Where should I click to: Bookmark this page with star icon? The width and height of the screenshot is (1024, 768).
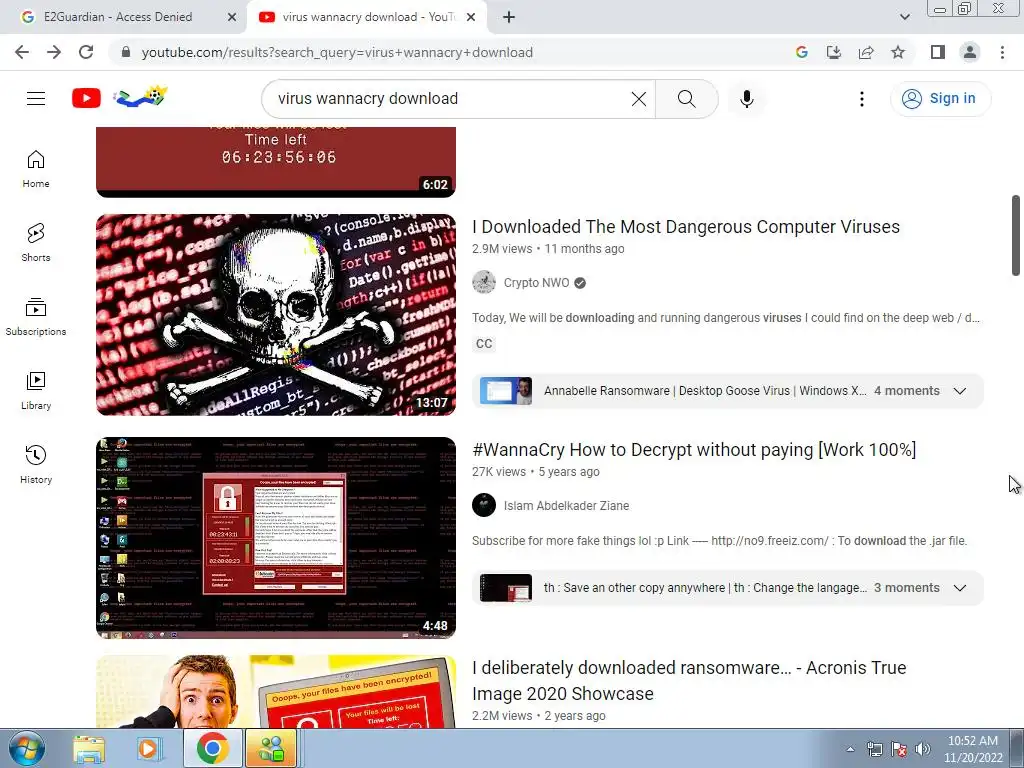898,52
